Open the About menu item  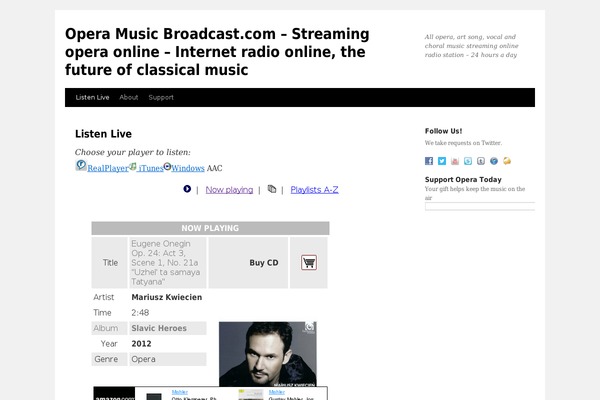coord(129,97)
